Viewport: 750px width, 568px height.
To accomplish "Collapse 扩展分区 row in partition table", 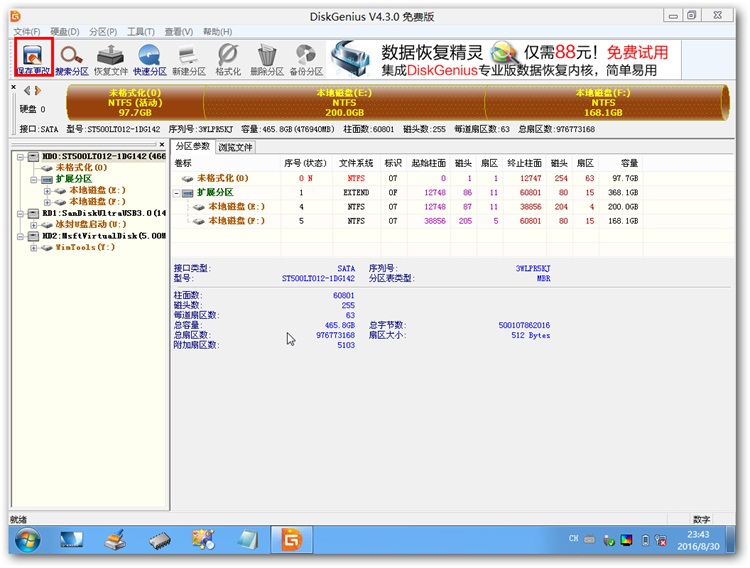I will [176, 193].
